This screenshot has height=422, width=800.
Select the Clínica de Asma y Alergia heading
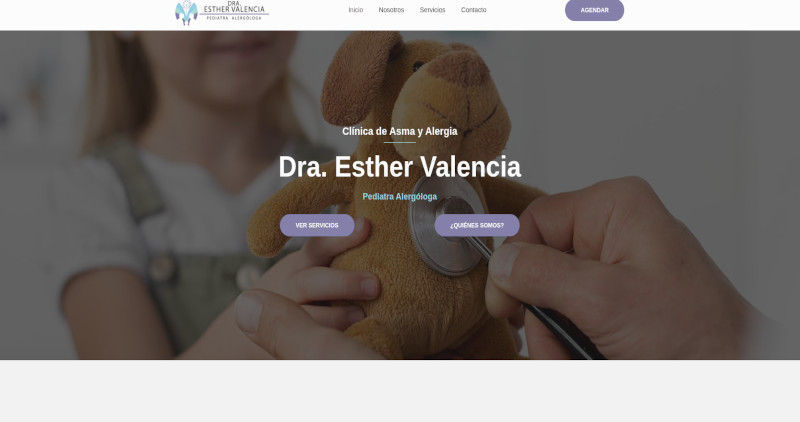pyautogui.click(x=399, y=131)
